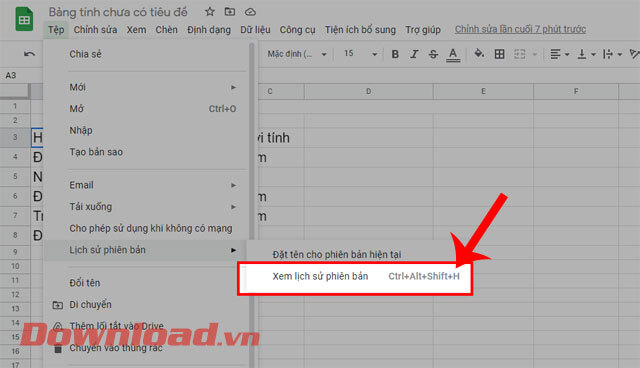Open the Chỉnh sửa menu
Viewport: 640px width, 368px height.
(x=95, y=30)
